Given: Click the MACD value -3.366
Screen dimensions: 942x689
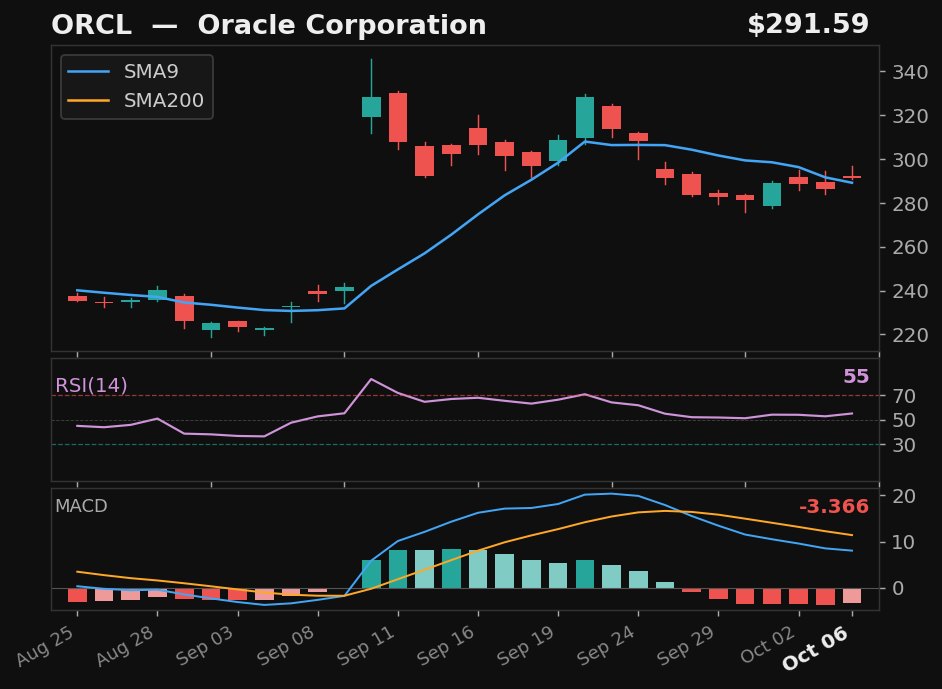Looking at the screenshot, I should pyautogui.click(x=834, y=506).
